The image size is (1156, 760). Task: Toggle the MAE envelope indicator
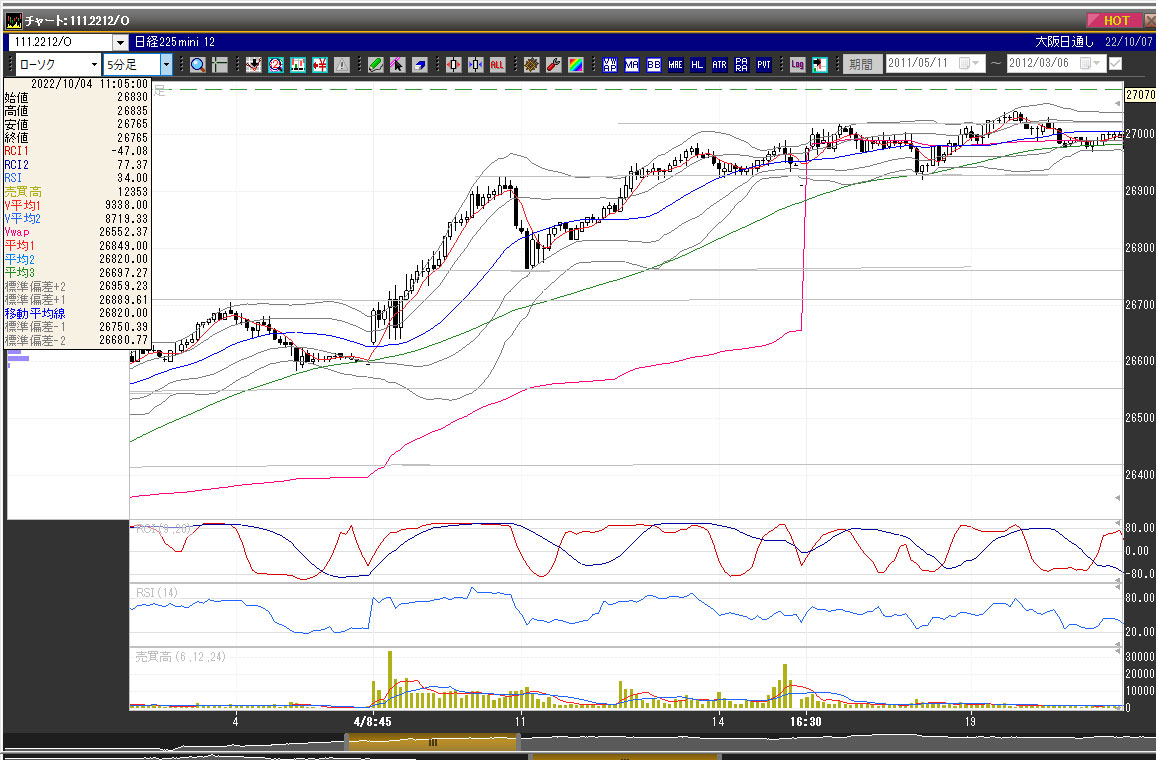(675, 65)
